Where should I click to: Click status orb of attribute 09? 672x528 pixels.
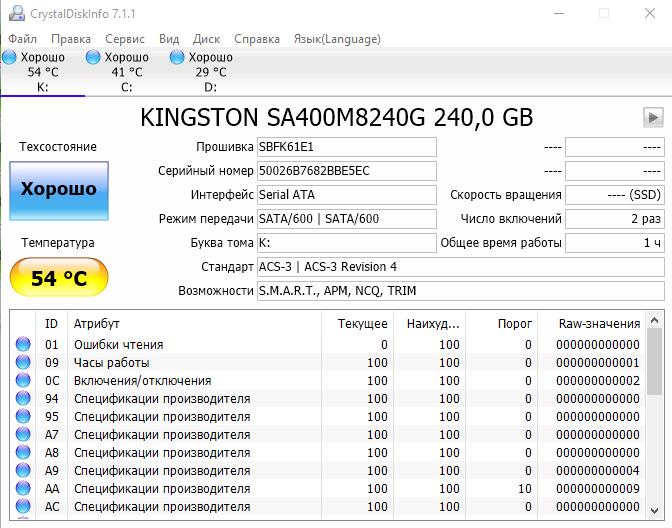[x=23, y=362]
